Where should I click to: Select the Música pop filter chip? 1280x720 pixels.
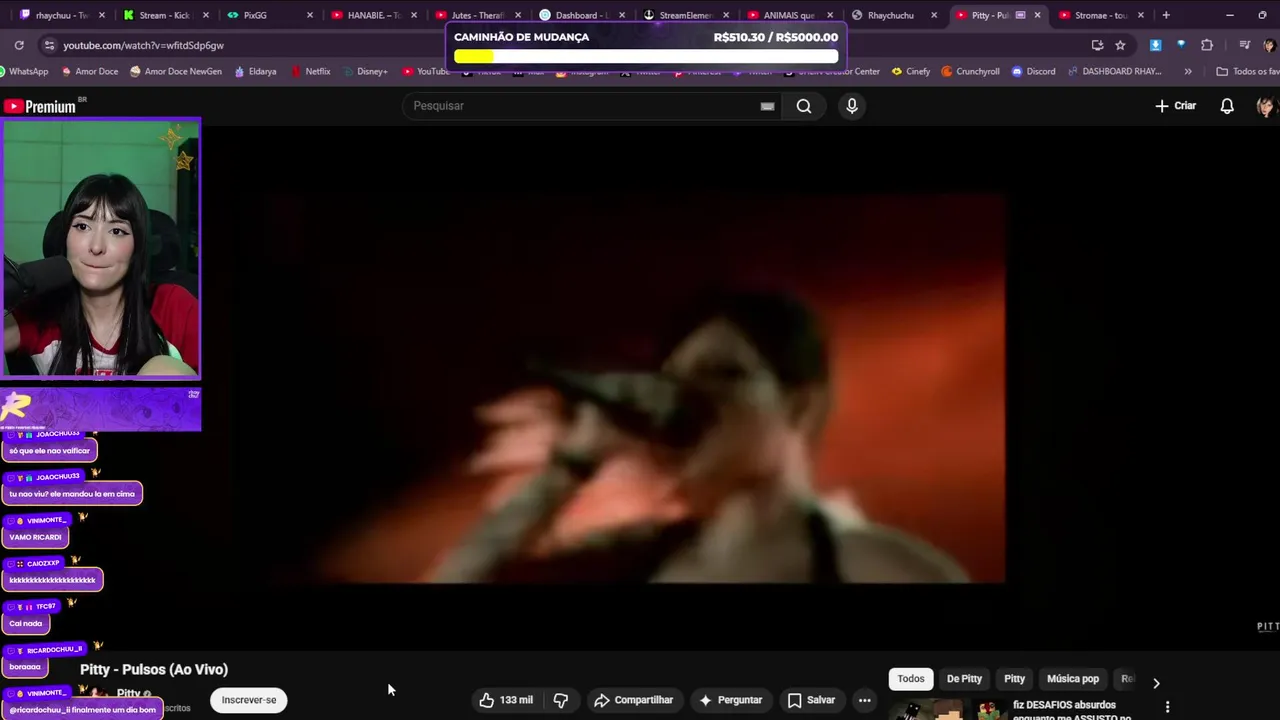click(1073, 679)
